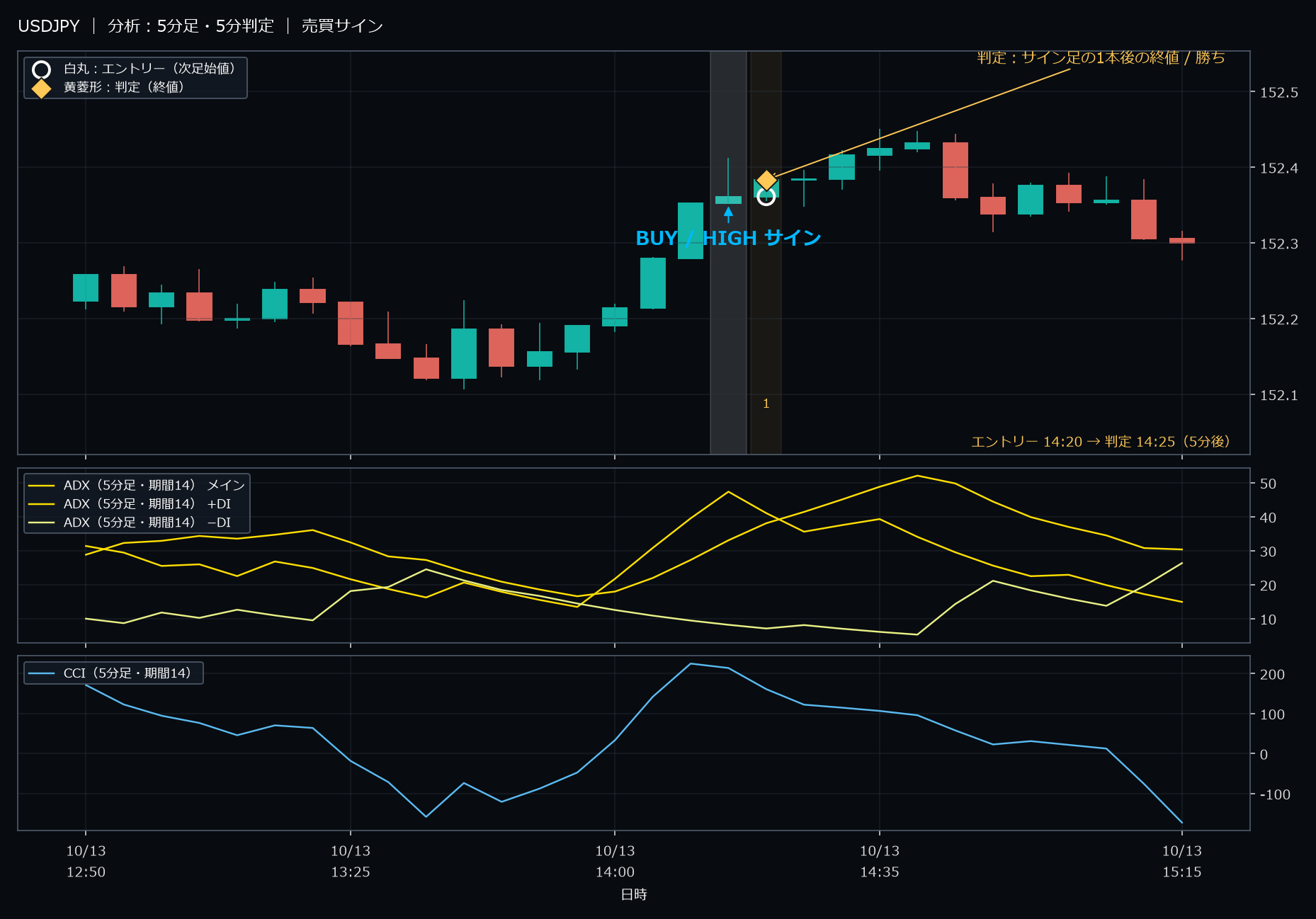1316x919 pixels.
Task: Click the 152.3 price axis label
Action: 1278,244
